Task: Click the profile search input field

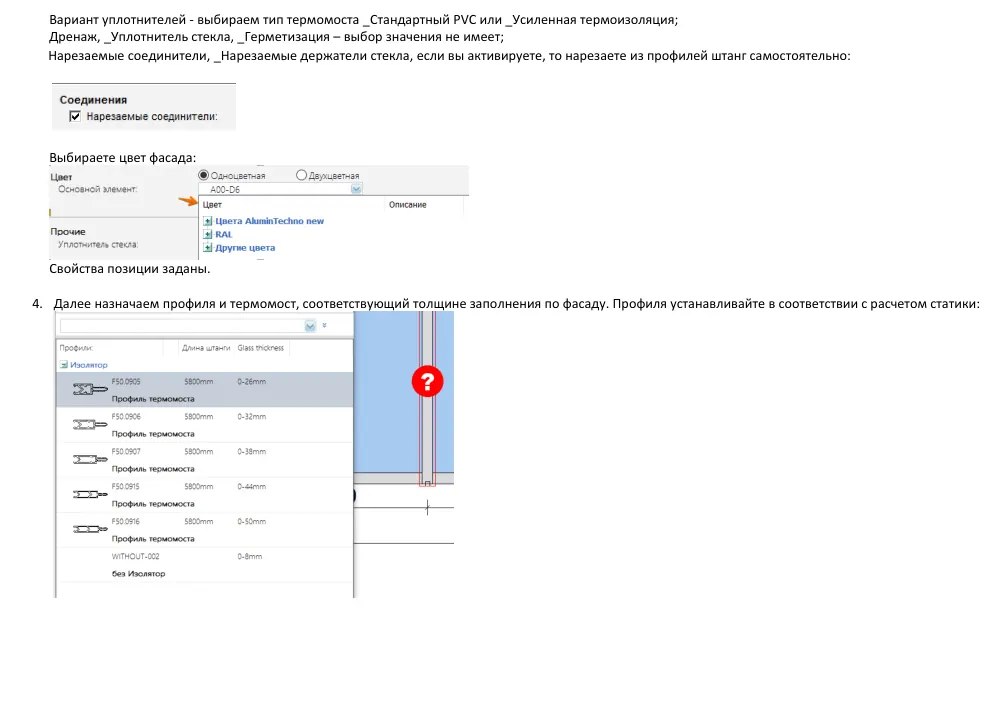Action: click(x=182, y=326)
